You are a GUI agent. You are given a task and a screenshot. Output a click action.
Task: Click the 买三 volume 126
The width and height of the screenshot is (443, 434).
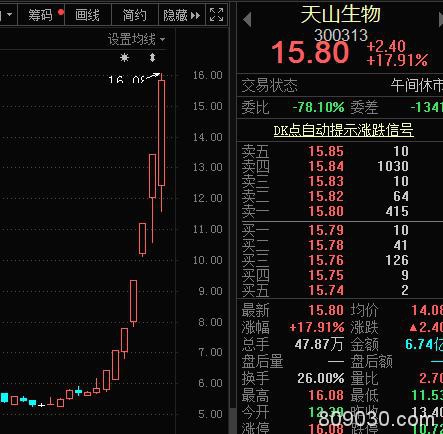397,260
